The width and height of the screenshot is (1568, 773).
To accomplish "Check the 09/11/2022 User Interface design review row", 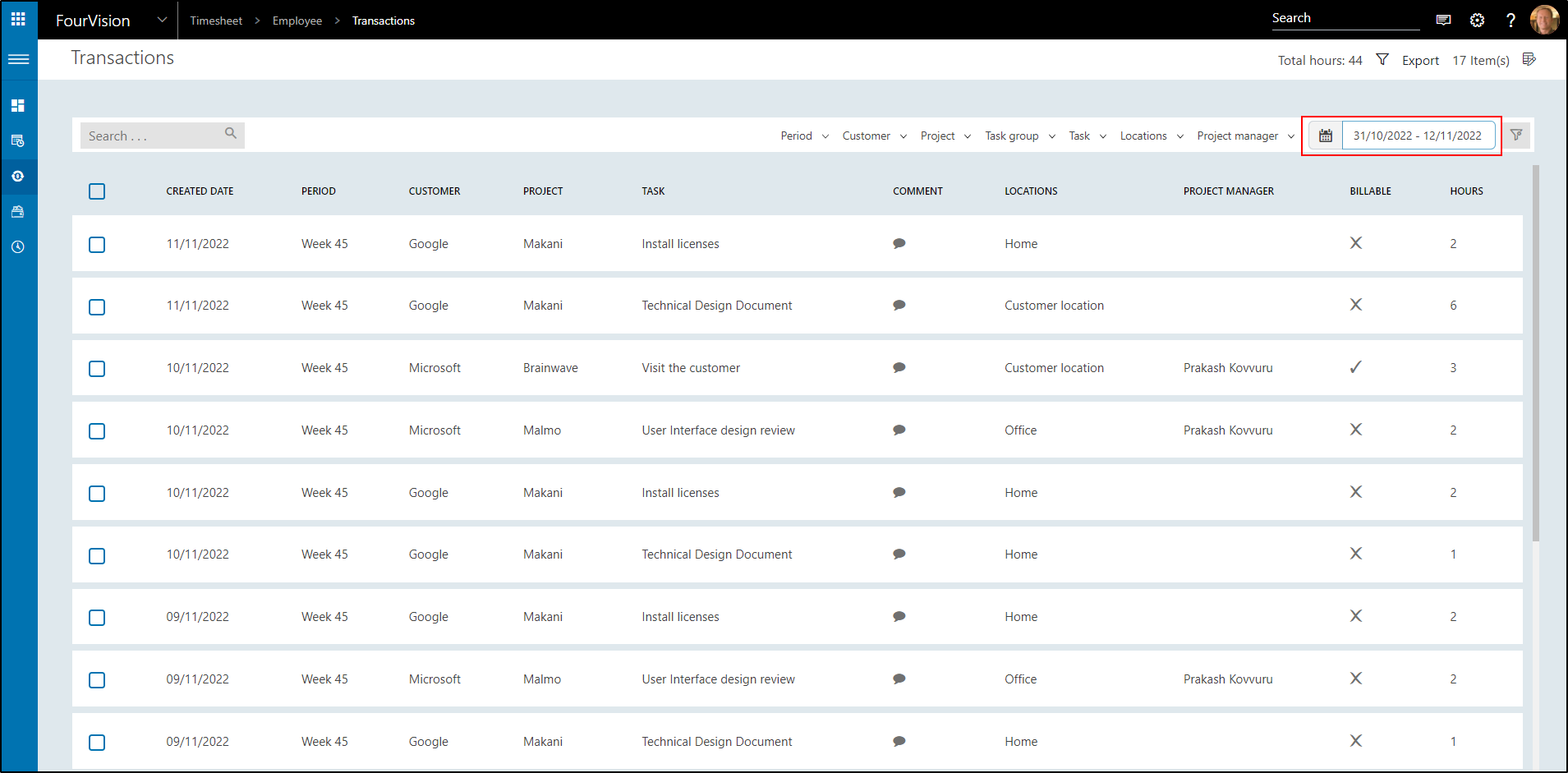I will (97, 680).
